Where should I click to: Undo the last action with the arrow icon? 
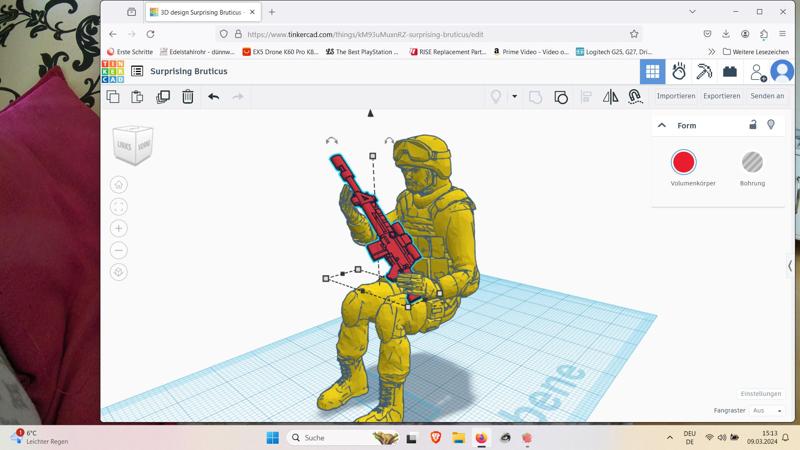pyautogui.click(x=213, y=97)
